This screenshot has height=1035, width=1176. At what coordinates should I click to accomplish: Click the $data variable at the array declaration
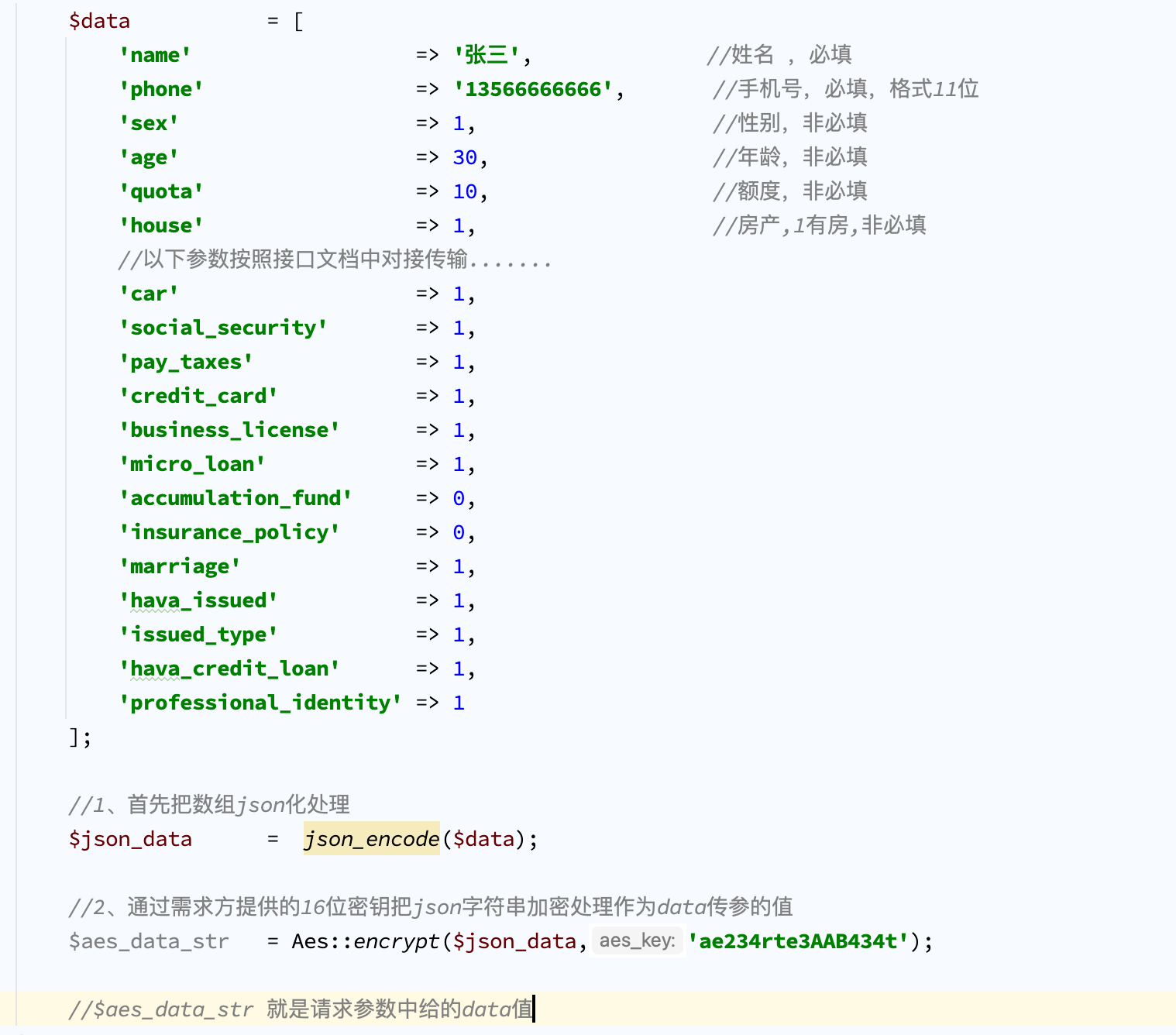pyautogui.click(x=99, y=21)
